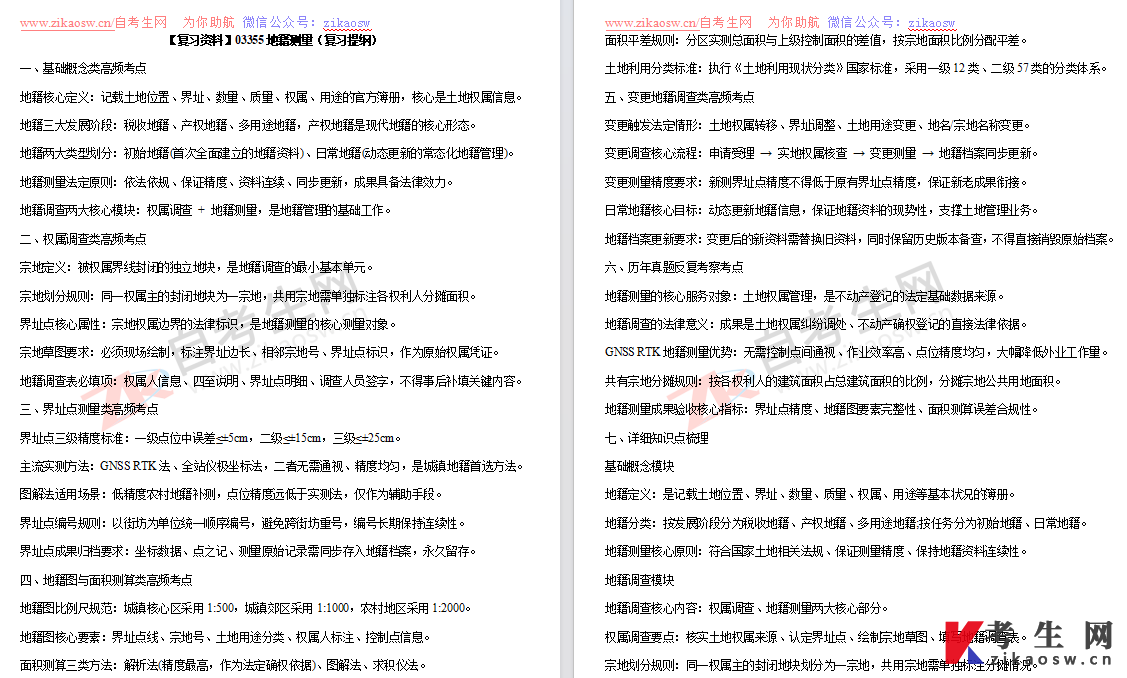The height and width of the screenshot is (678, 1127).
Task: Click the line starting '共有宗地分摊规则'
Action: pyautogui.click(x=833, y=381)
